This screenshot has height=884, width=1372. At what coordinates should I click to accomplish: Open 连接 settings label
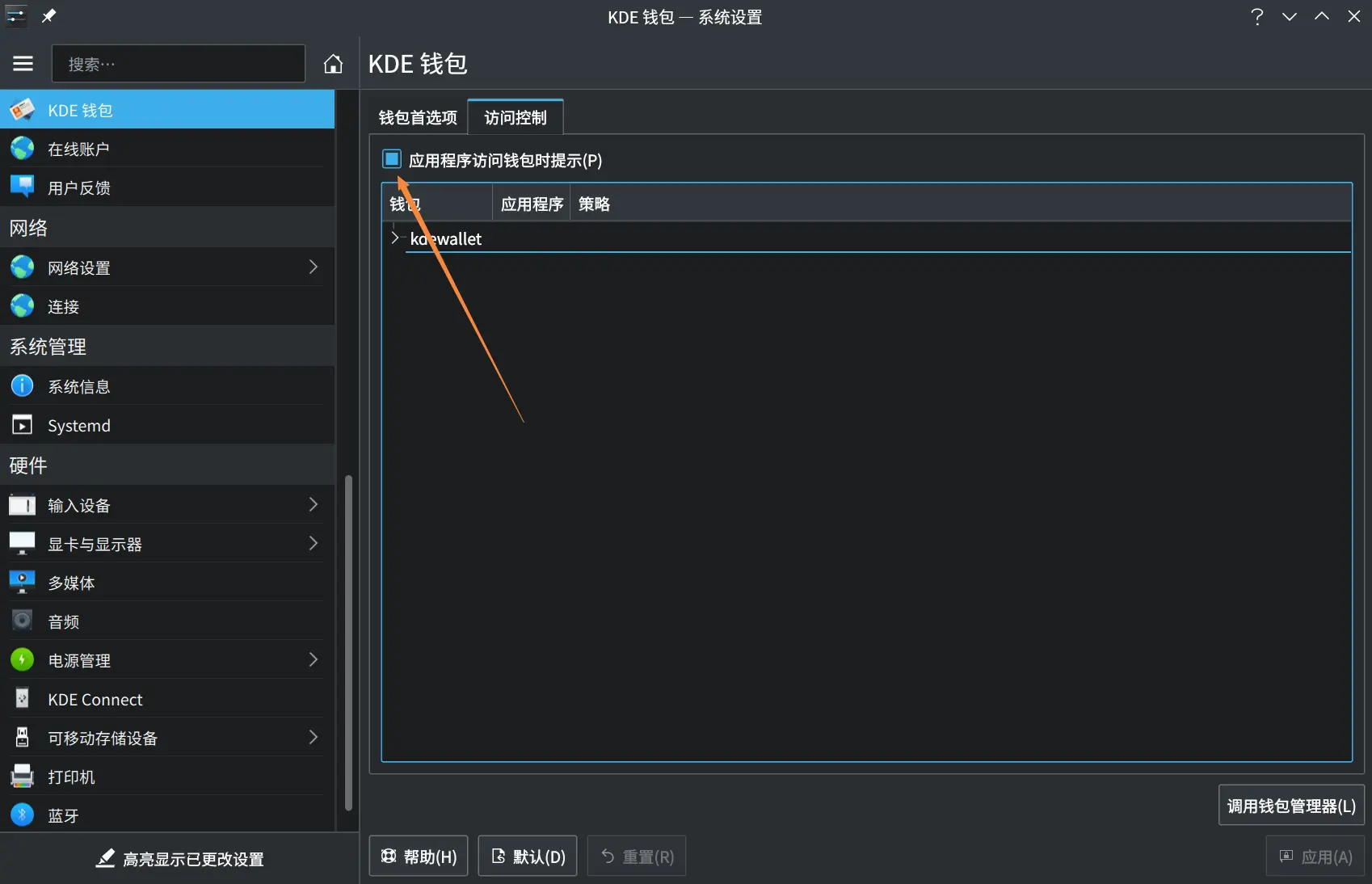click(63, 306)
